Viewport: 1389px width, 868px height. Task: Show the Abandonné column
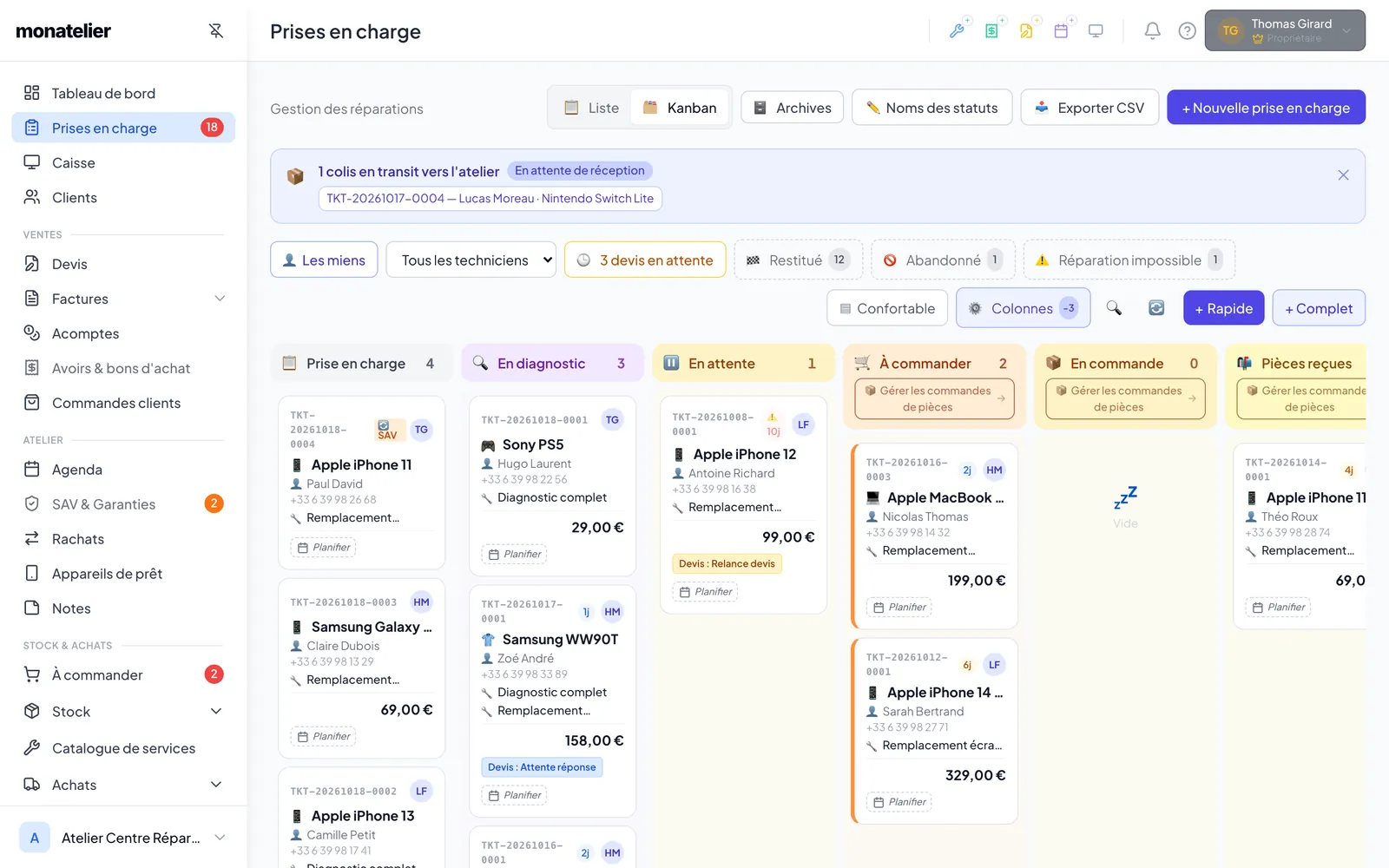(943, 260)
